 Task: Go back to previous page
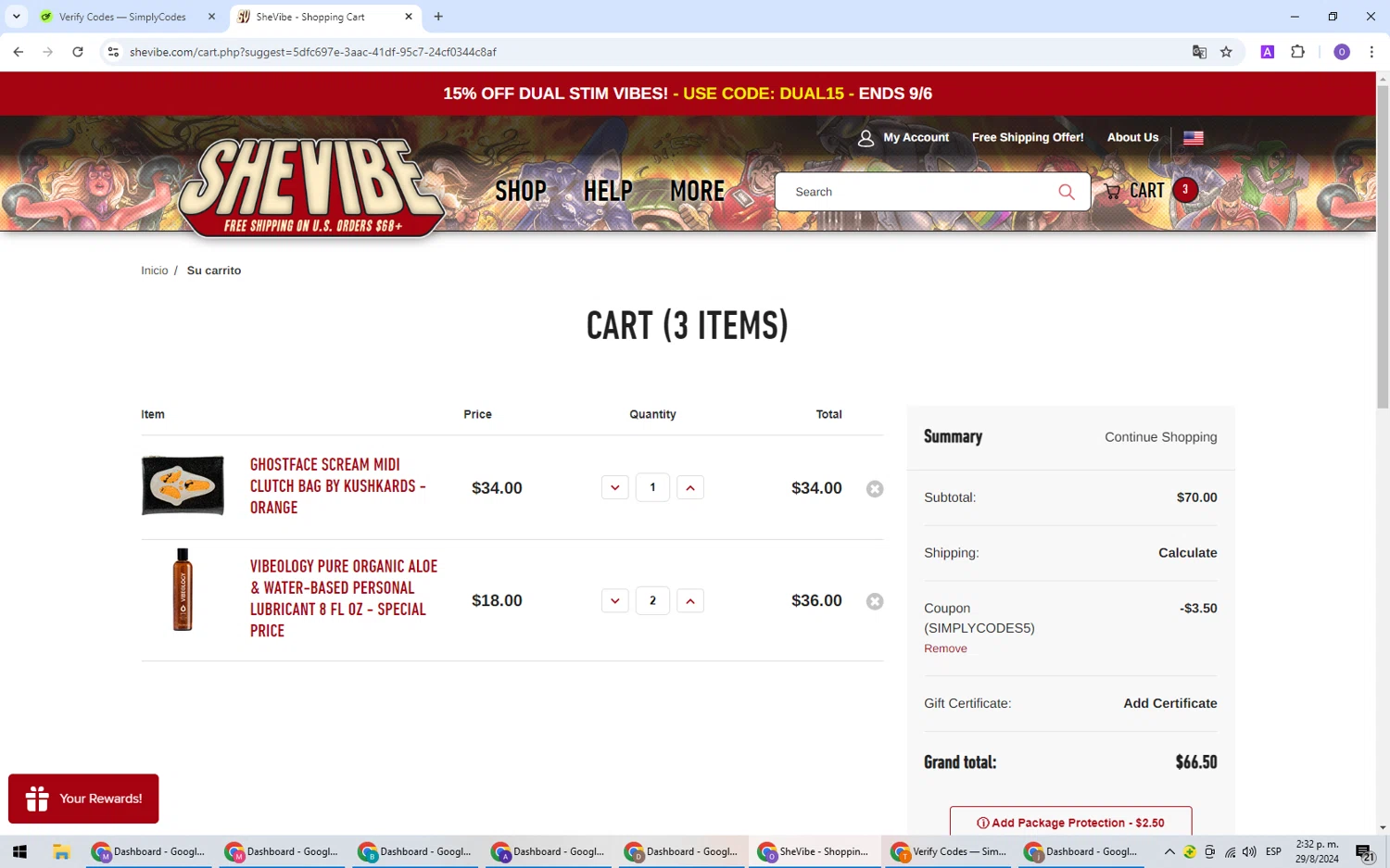coord(19,52)
